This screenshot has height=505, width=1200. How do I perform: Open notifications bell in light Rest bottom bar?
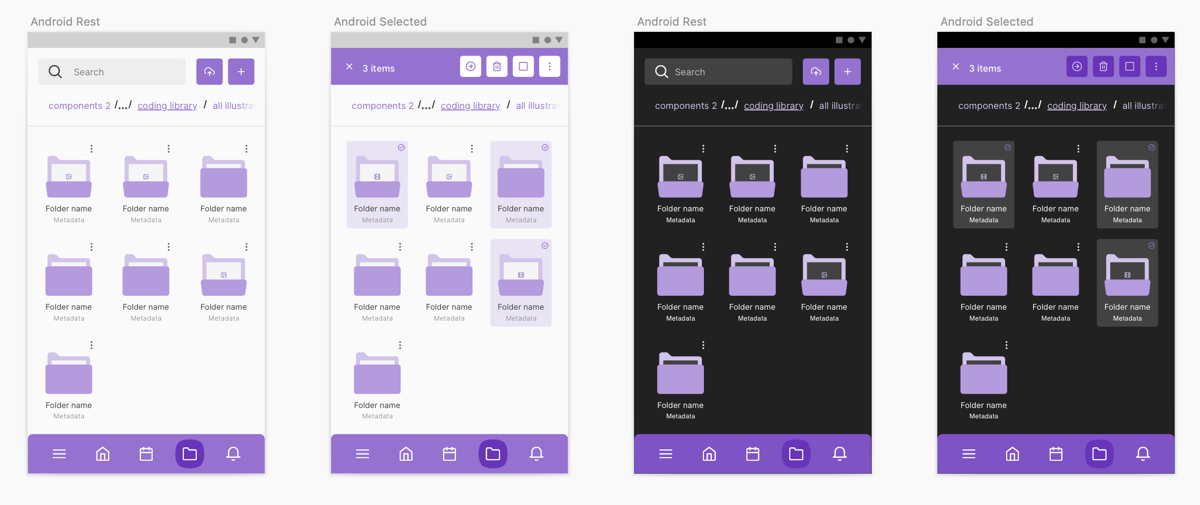click(233, 454)
